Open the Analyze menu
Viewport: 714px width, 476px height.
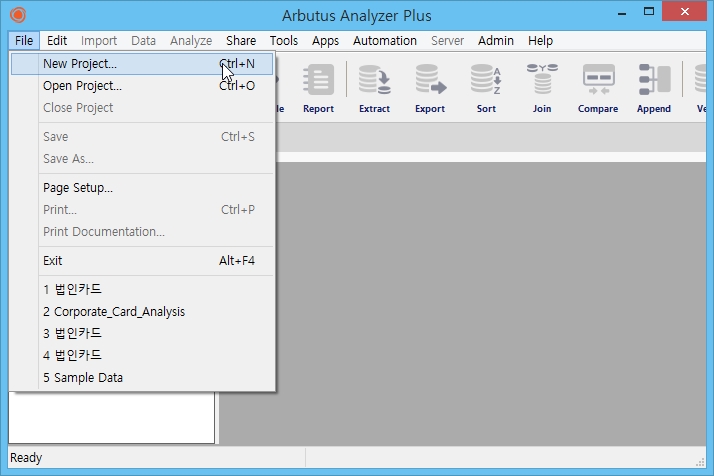[x=191, y=41]
